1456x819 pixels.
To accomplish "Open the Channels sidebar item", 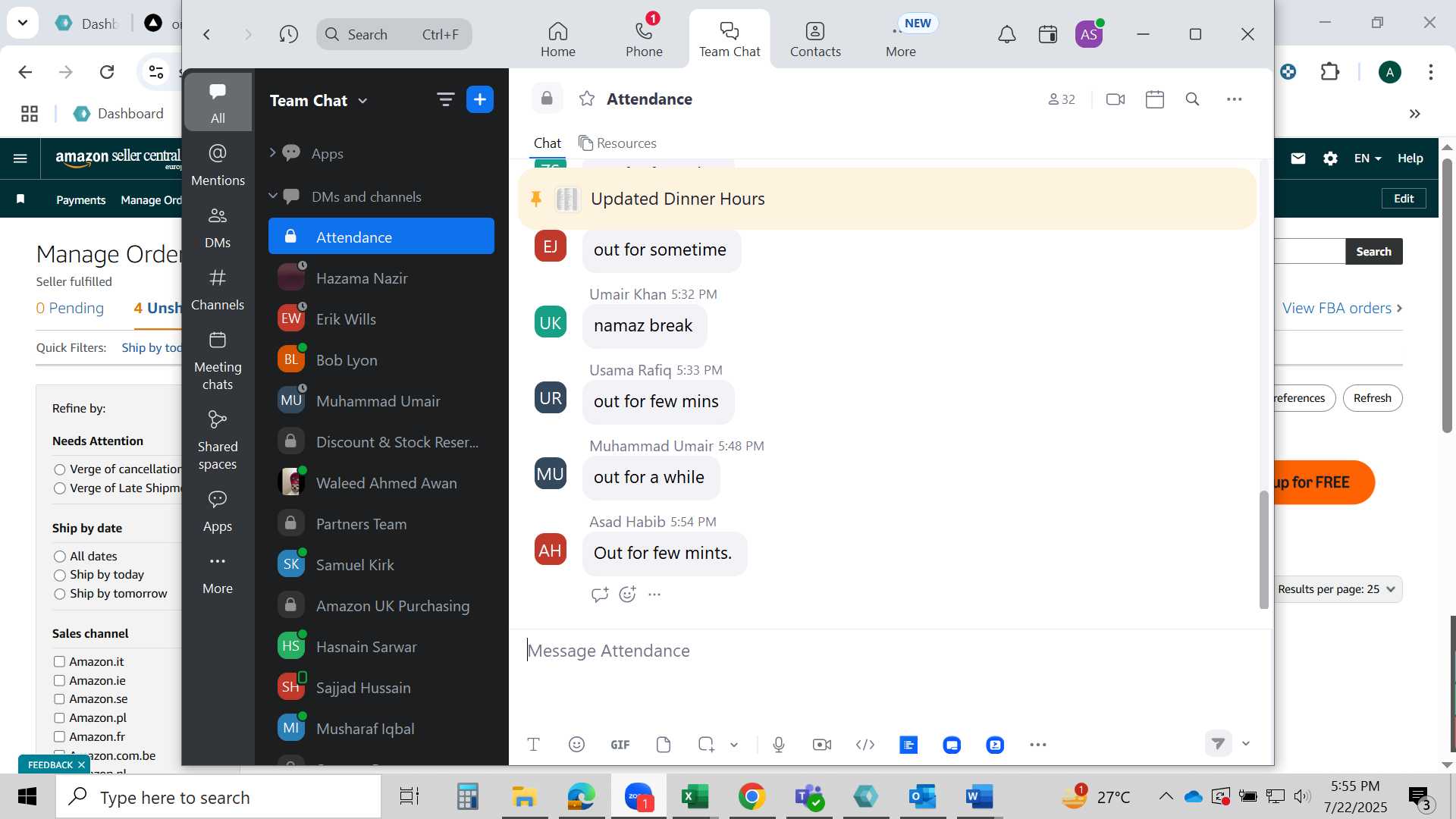I will [x=218, y=290].
